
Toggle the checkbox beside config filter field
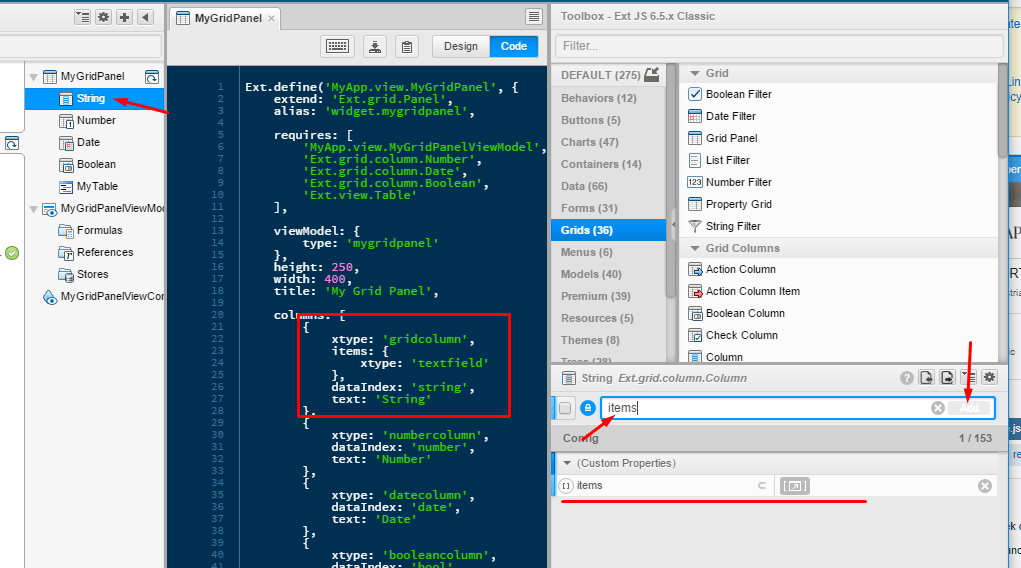point(565,408)
